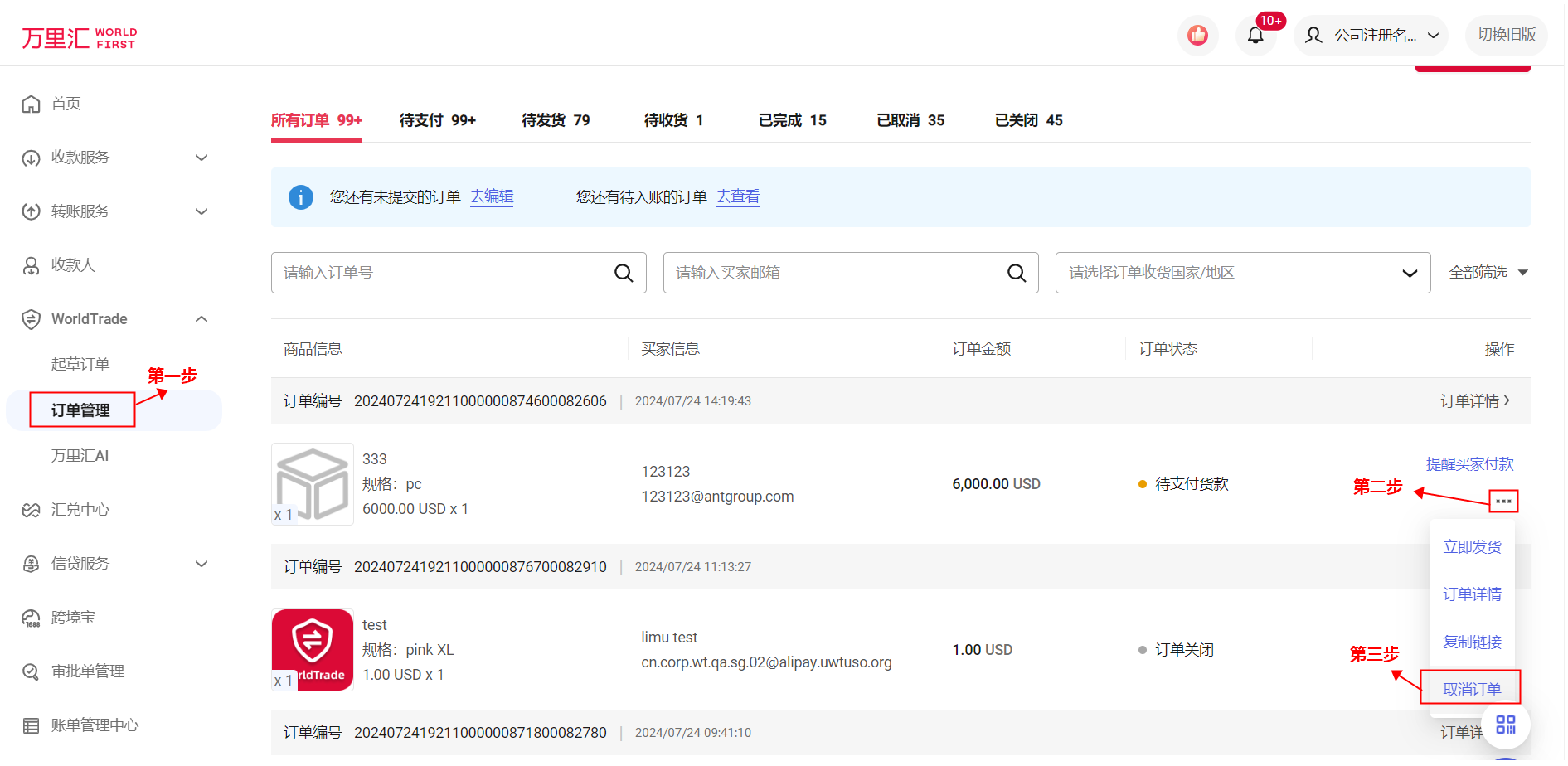Screen dimensions: 1568x766
Task: Click the buyer email search magnifier icon
Action: (x=1017, y=274)
